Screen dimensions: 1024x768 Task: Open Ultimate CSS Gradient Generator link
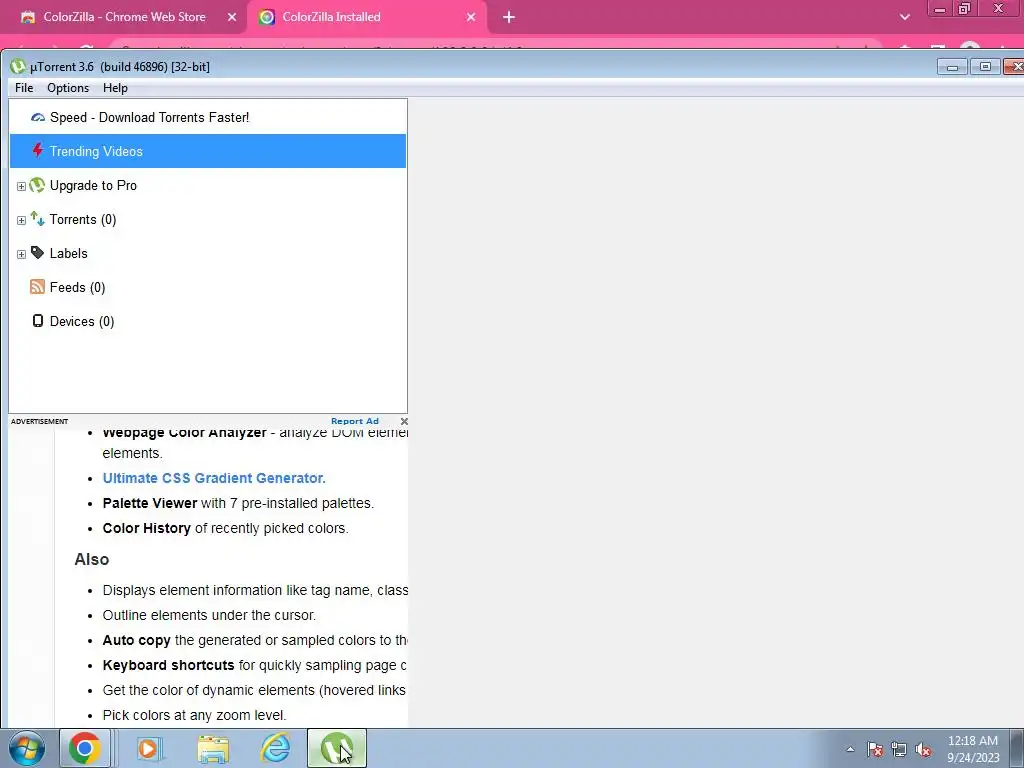tap(214, 478)
